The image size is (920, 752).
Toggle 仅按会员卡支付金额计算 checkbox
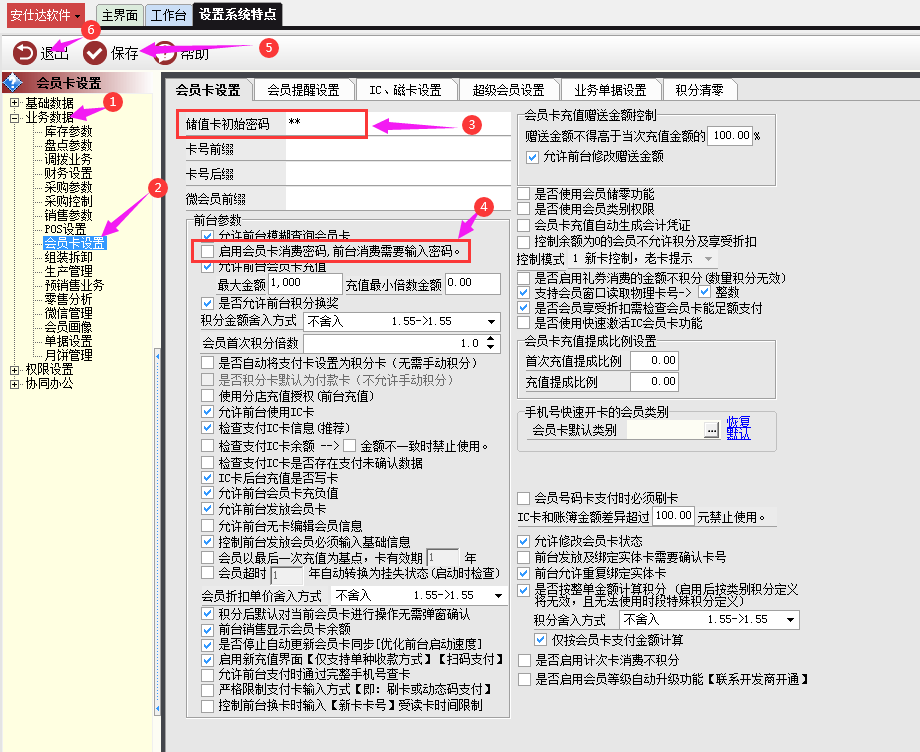(540, 640)
